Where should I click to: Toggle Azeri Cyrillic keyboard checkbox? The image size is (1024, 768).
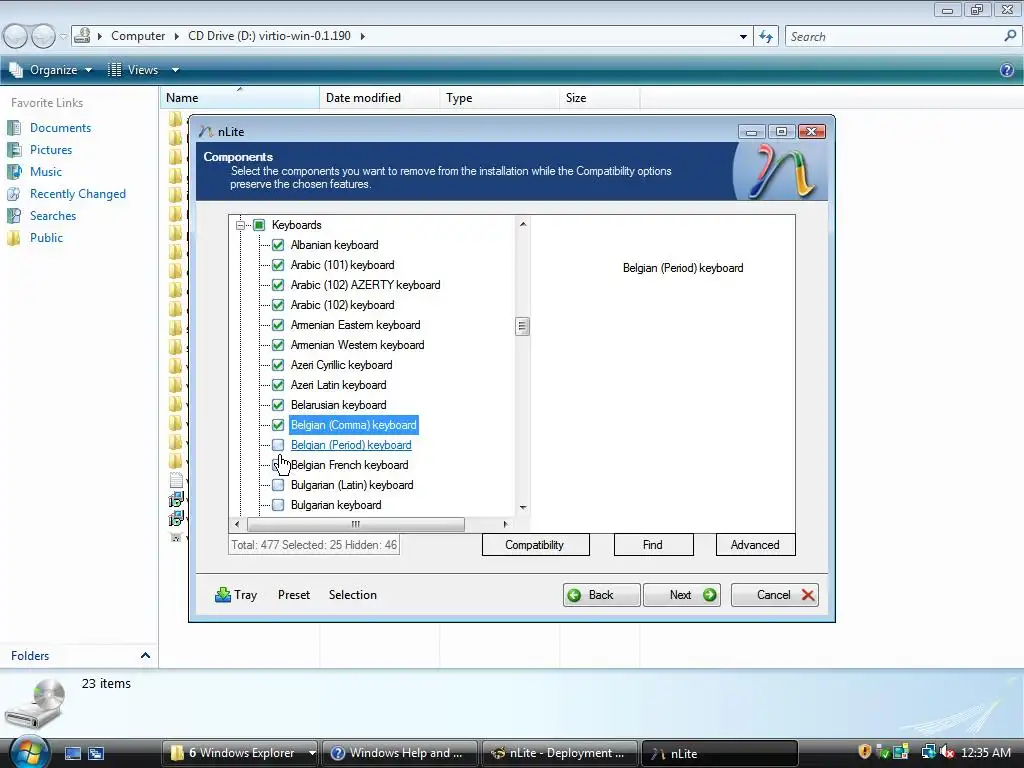pos(278,365)
